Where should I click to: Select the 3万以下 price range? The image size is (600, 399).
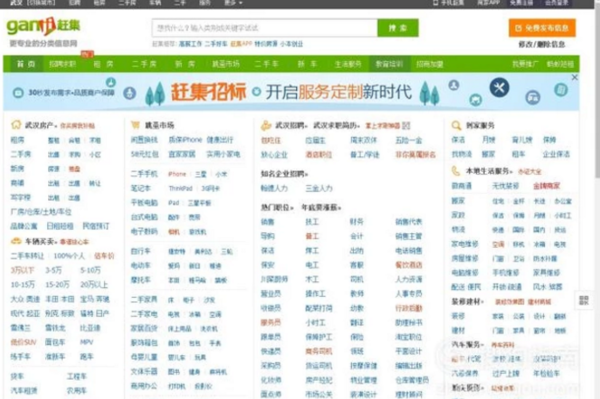coord(23,270)
